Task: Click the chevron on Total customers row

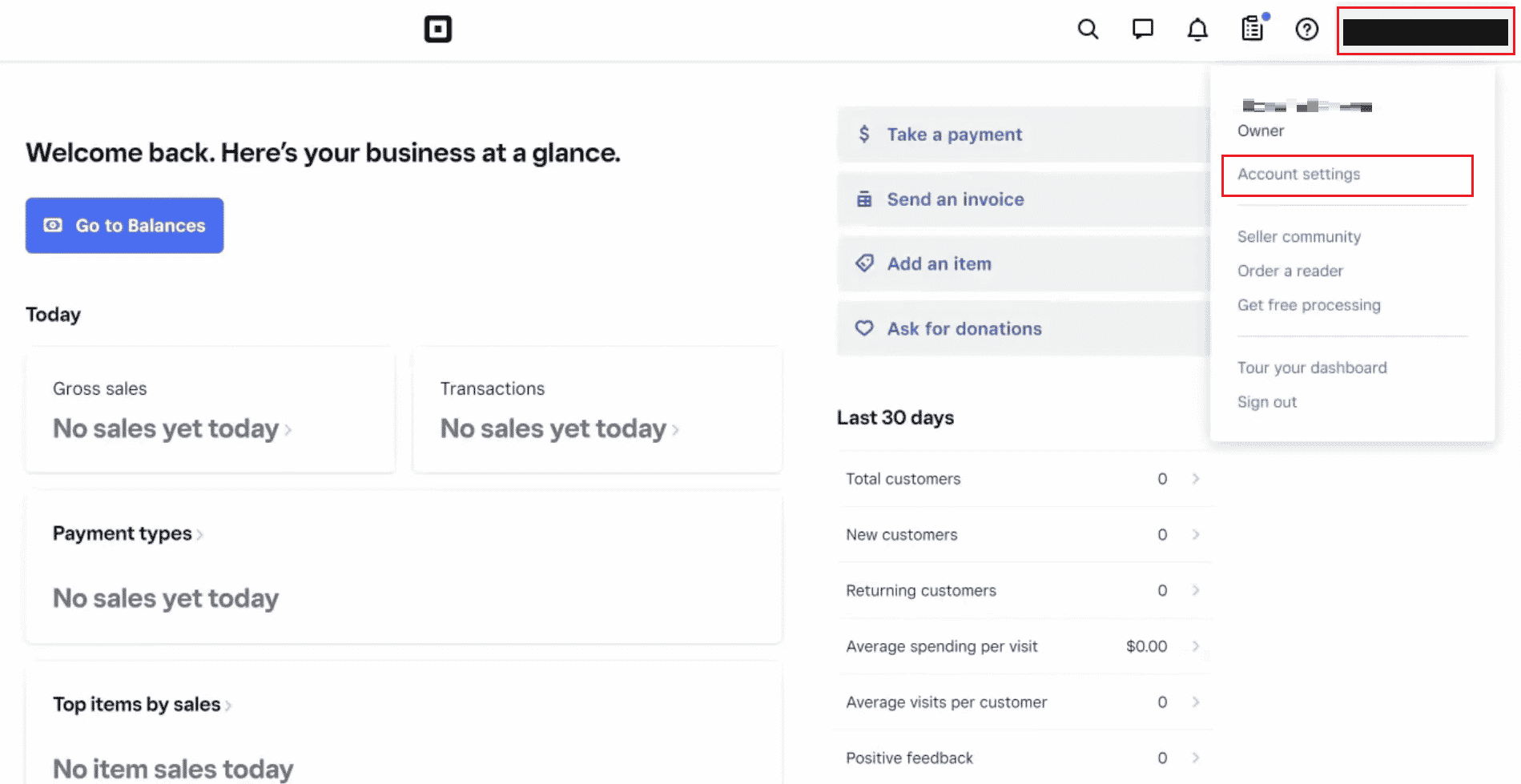Action: (1196, 478)
